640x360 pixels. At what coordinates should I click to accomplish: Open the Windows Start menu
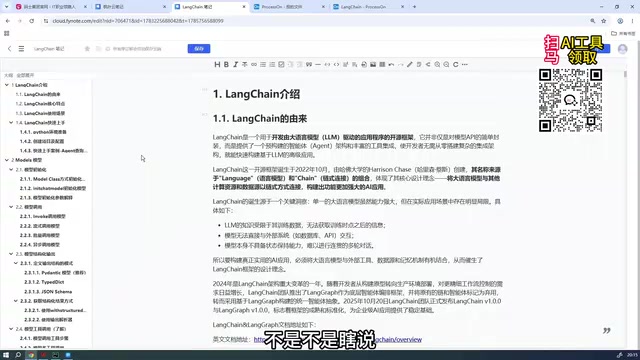coord(6,355)
